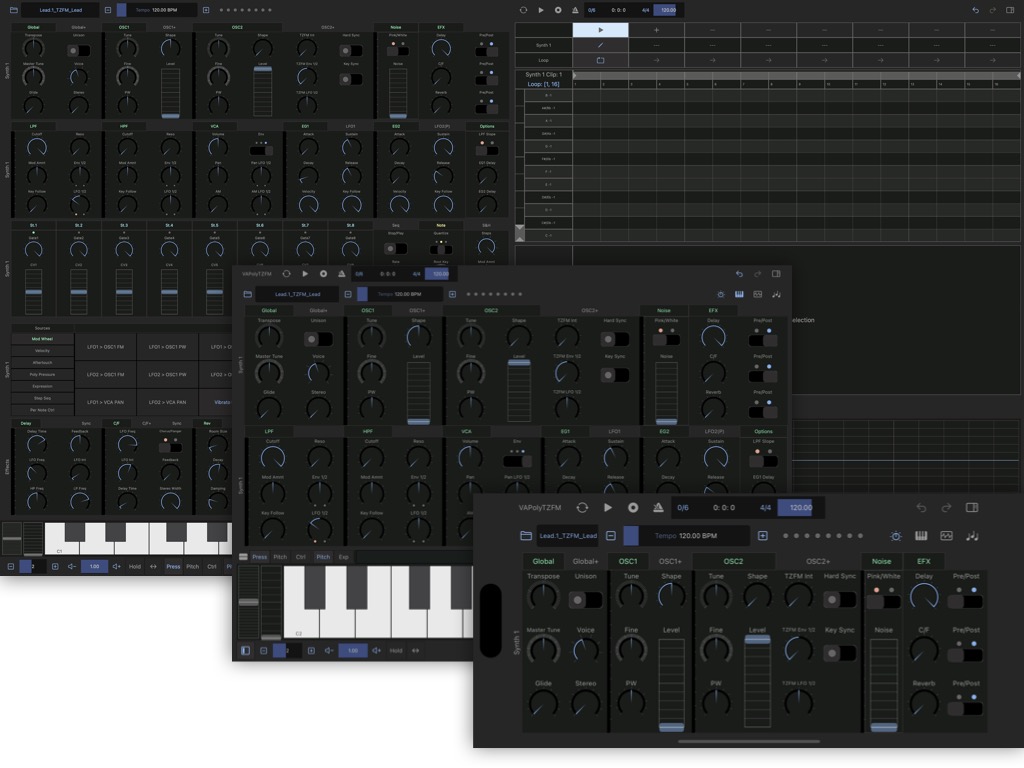The height and width of the screenshot is (768, 1024).
Task: Undo last change in the frontmost window
Action: [x=921, y=507]
